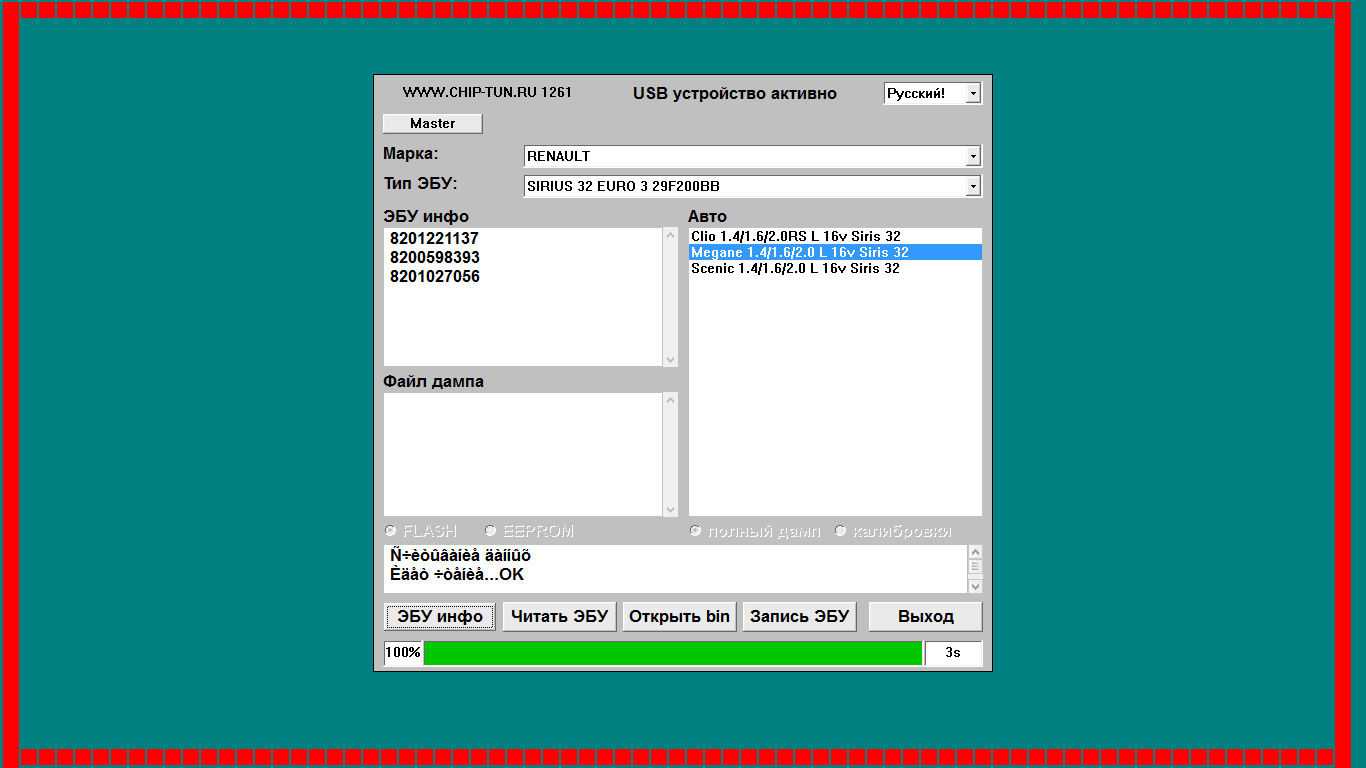Image resolution: width=1366 pixels, height=768 pixels.
Task: Select ECU number 8201027056
Action: 434,277
